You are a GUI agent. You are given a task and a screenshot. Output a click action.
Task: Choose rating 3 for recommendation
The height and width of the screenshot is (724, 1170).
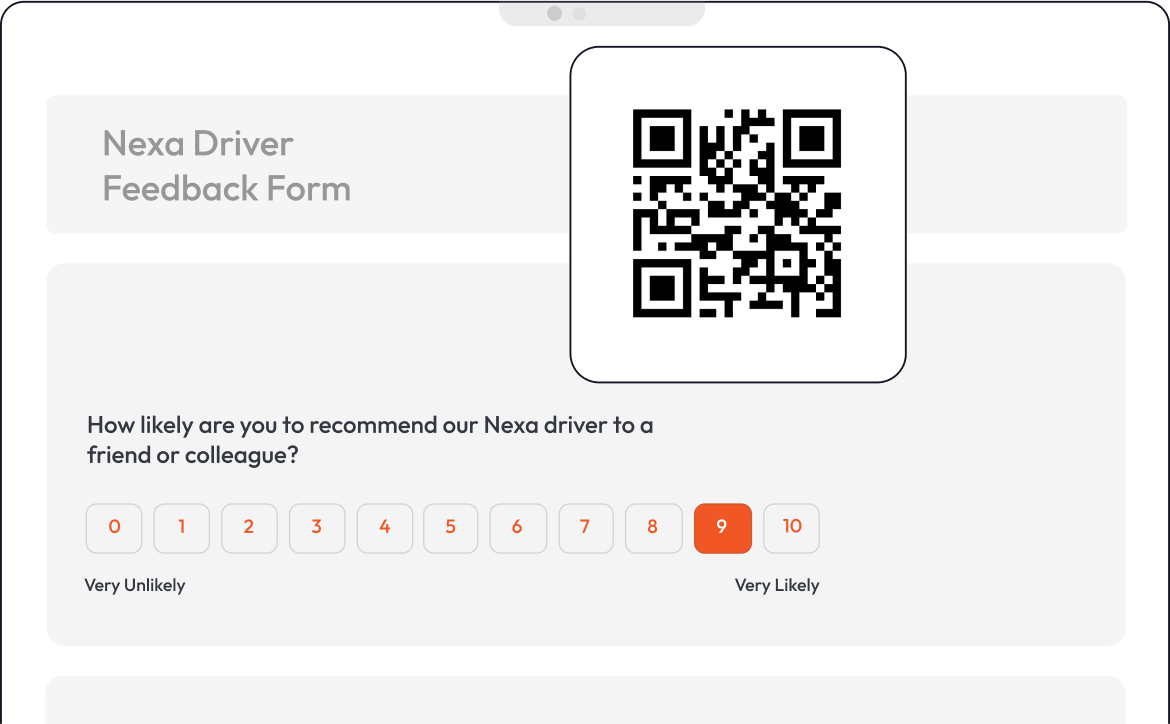click(317, 528)
